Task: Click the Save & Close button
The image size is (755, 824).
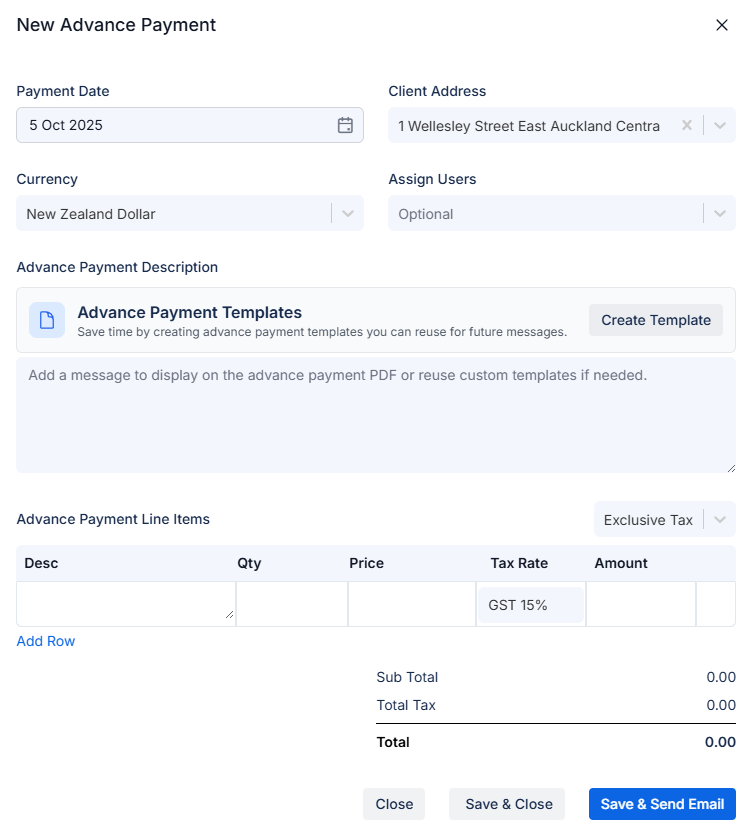Action: coord(506,803)
